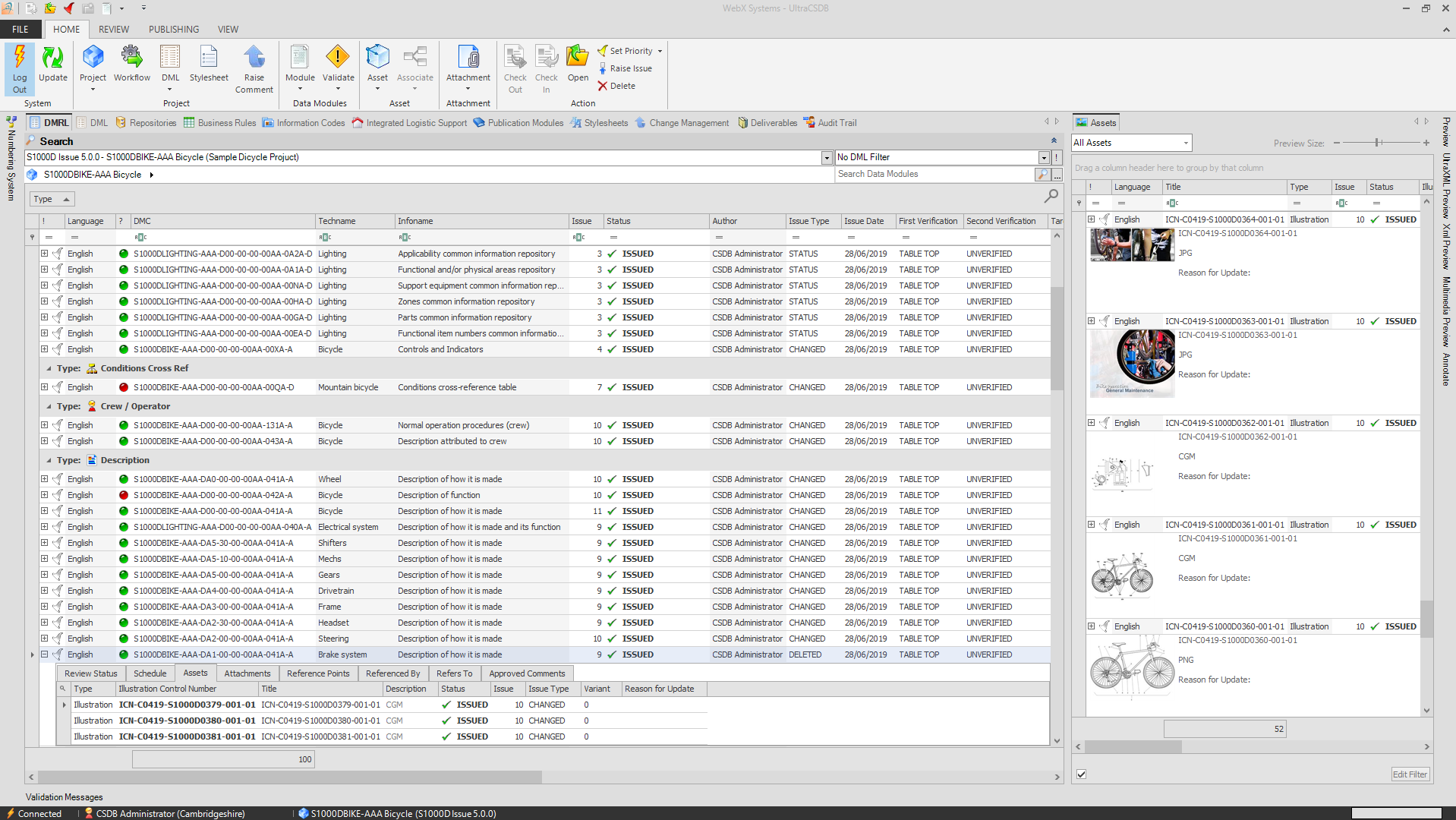The height and width of the screenshot is (820, 1456).
Task: Click the Module document icon
Action: [x=300, y=57]
